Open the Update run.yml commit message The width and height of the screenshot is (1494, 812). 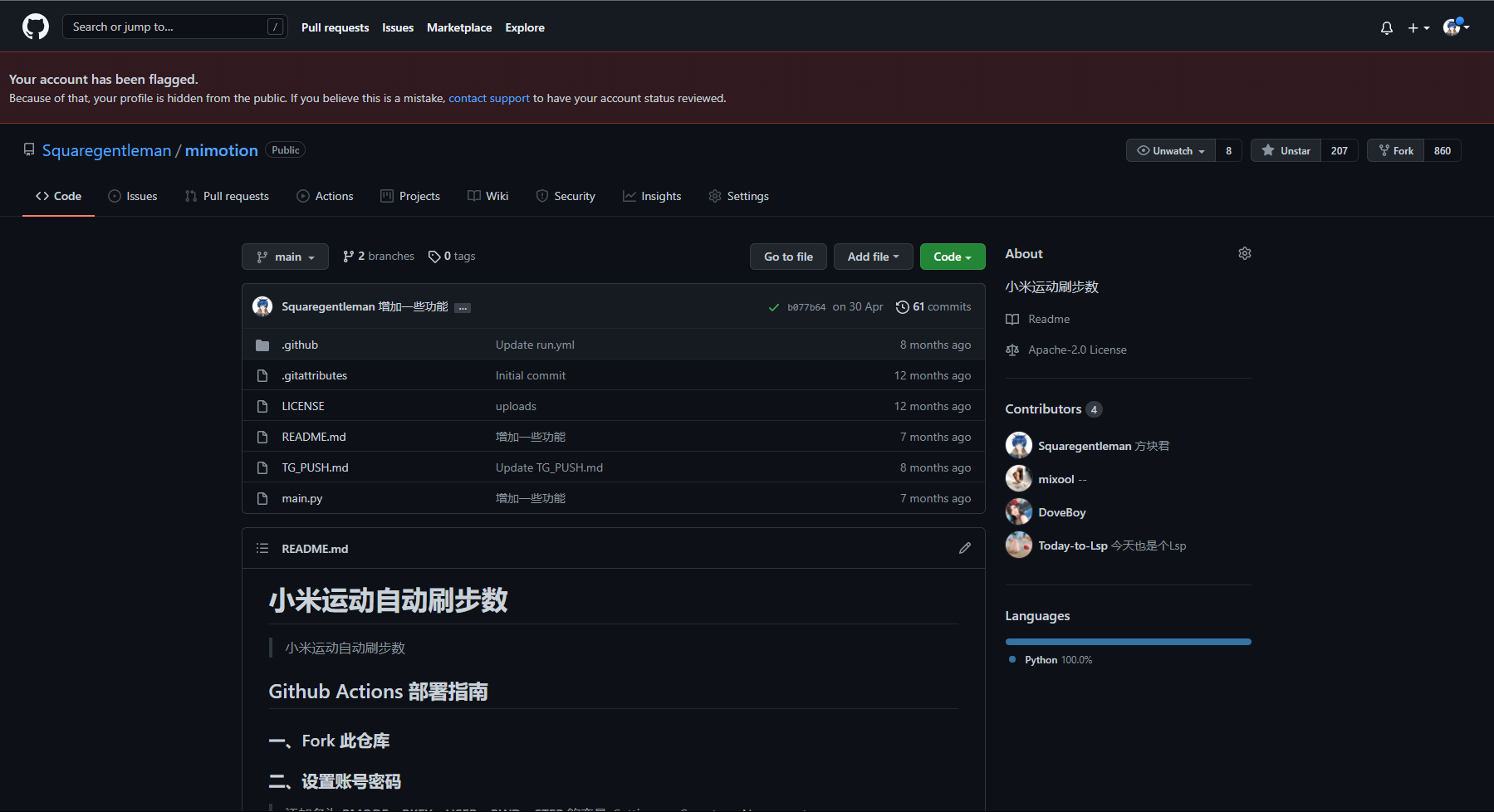(535, 345)
